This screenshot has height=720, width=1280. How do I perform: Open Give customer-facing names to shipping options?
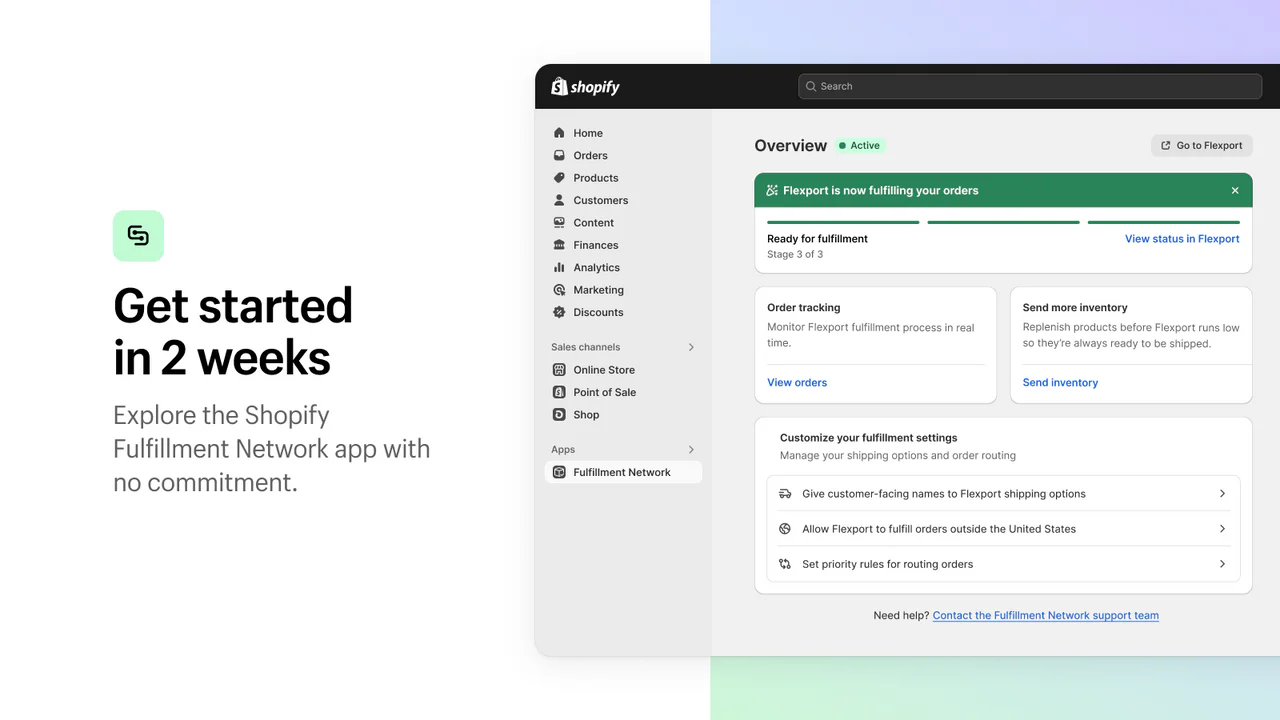1003,494
